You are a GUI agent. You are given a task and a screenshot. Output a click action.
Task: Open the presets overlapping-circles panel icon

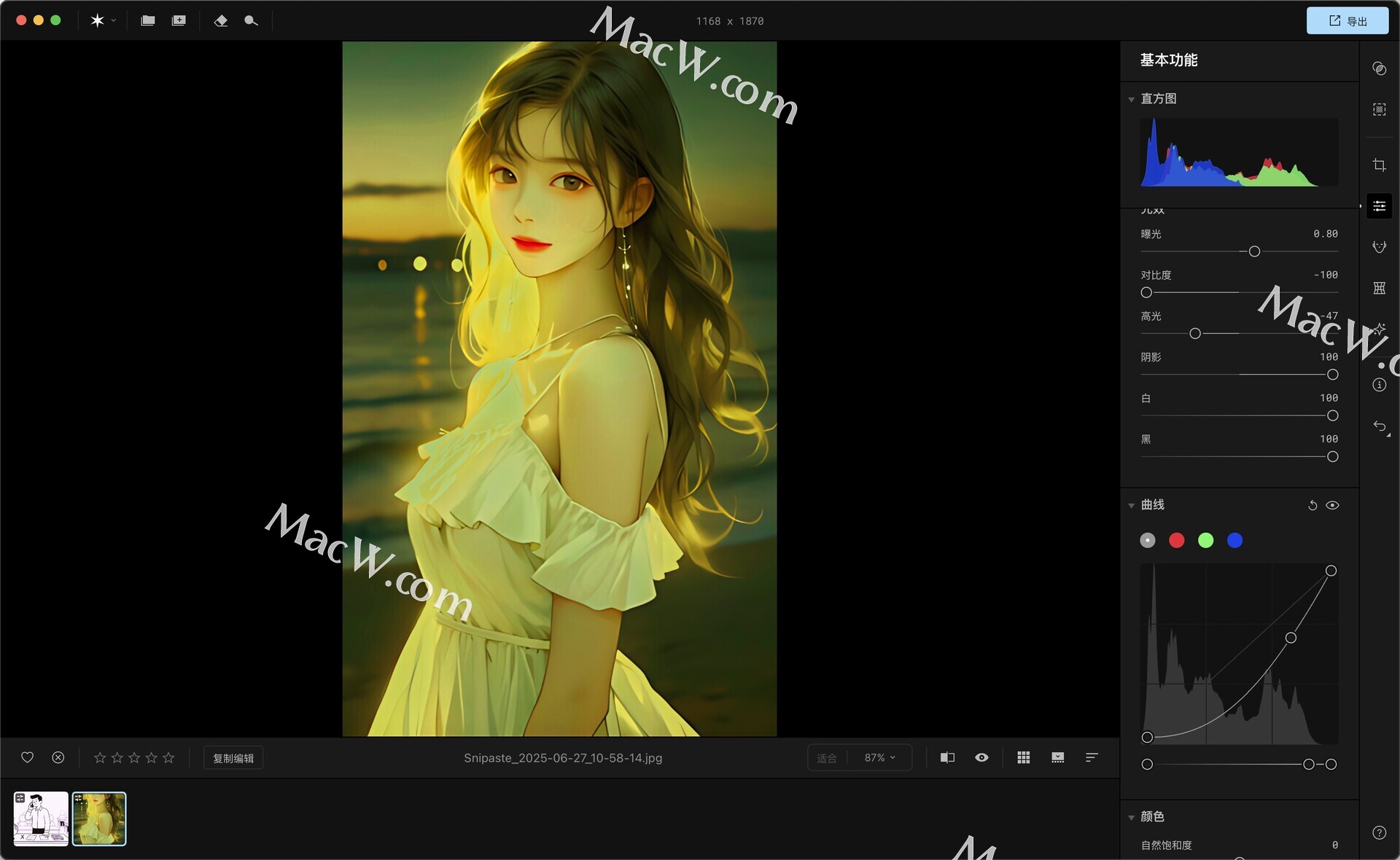[x=1379, y=68]
